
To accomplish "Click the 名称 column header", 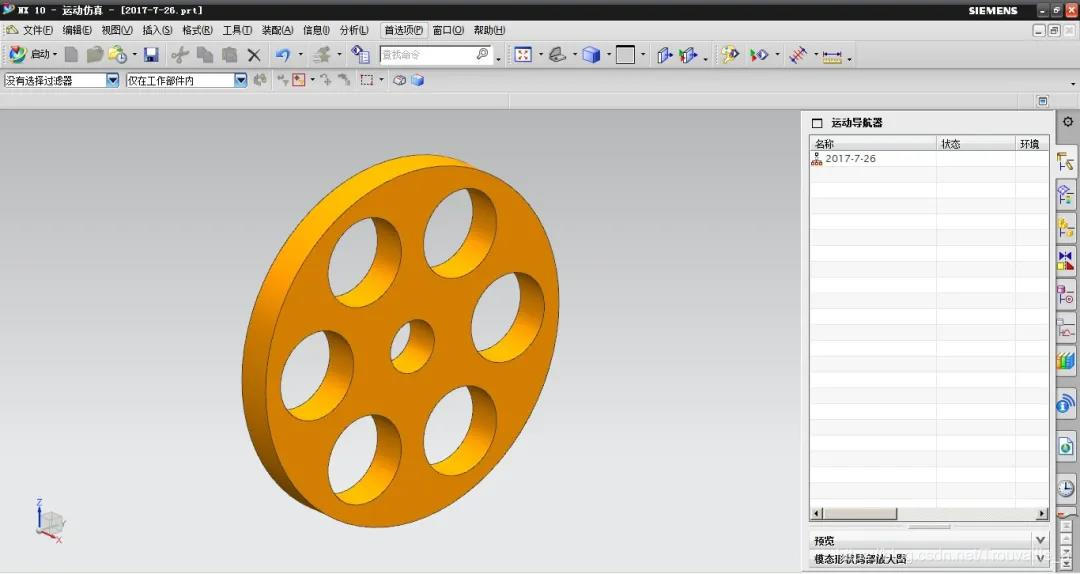I will coord(873,143).
